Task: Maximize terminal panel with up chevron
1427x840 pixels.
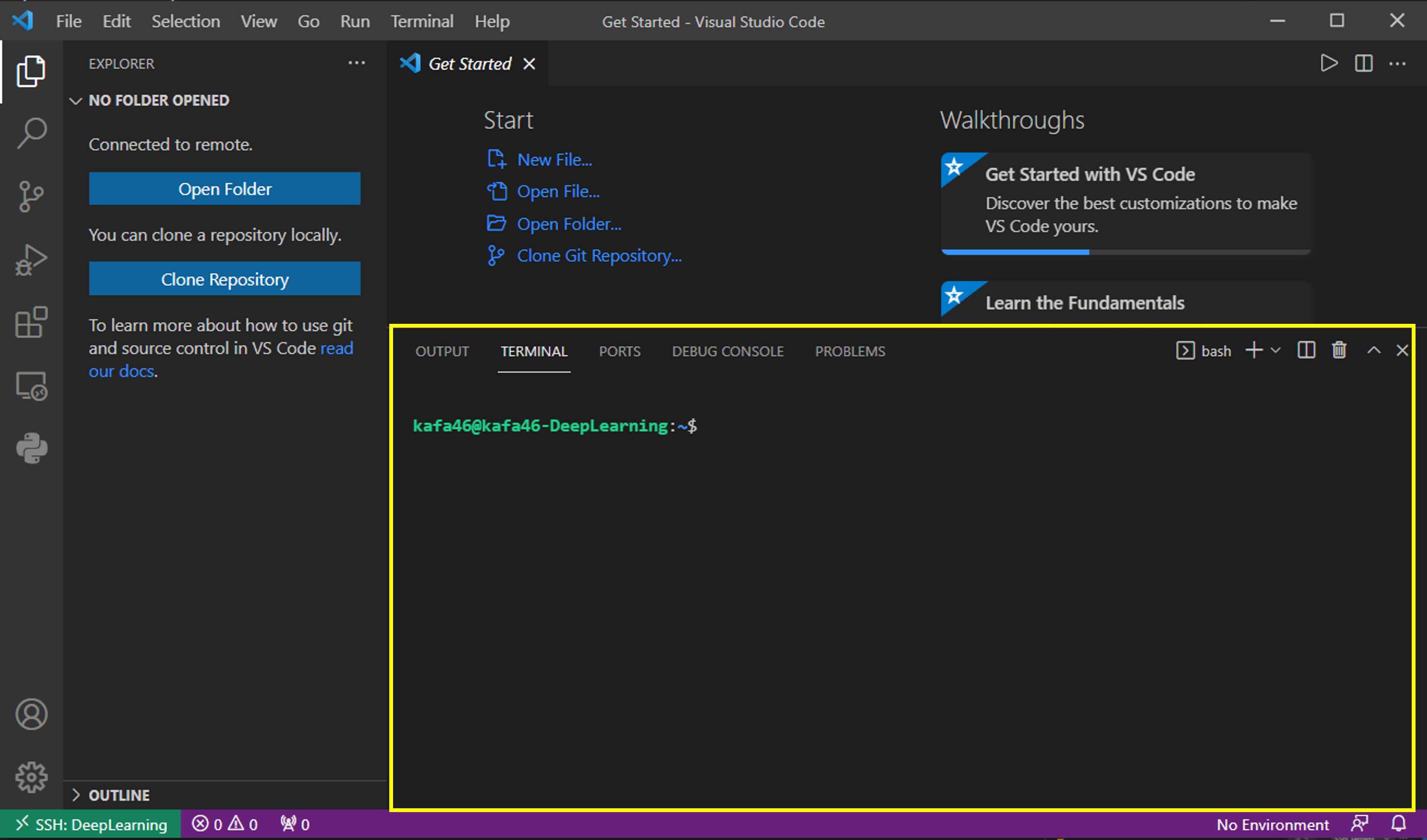Action: pyautogui.click(x=1373, y=350)
